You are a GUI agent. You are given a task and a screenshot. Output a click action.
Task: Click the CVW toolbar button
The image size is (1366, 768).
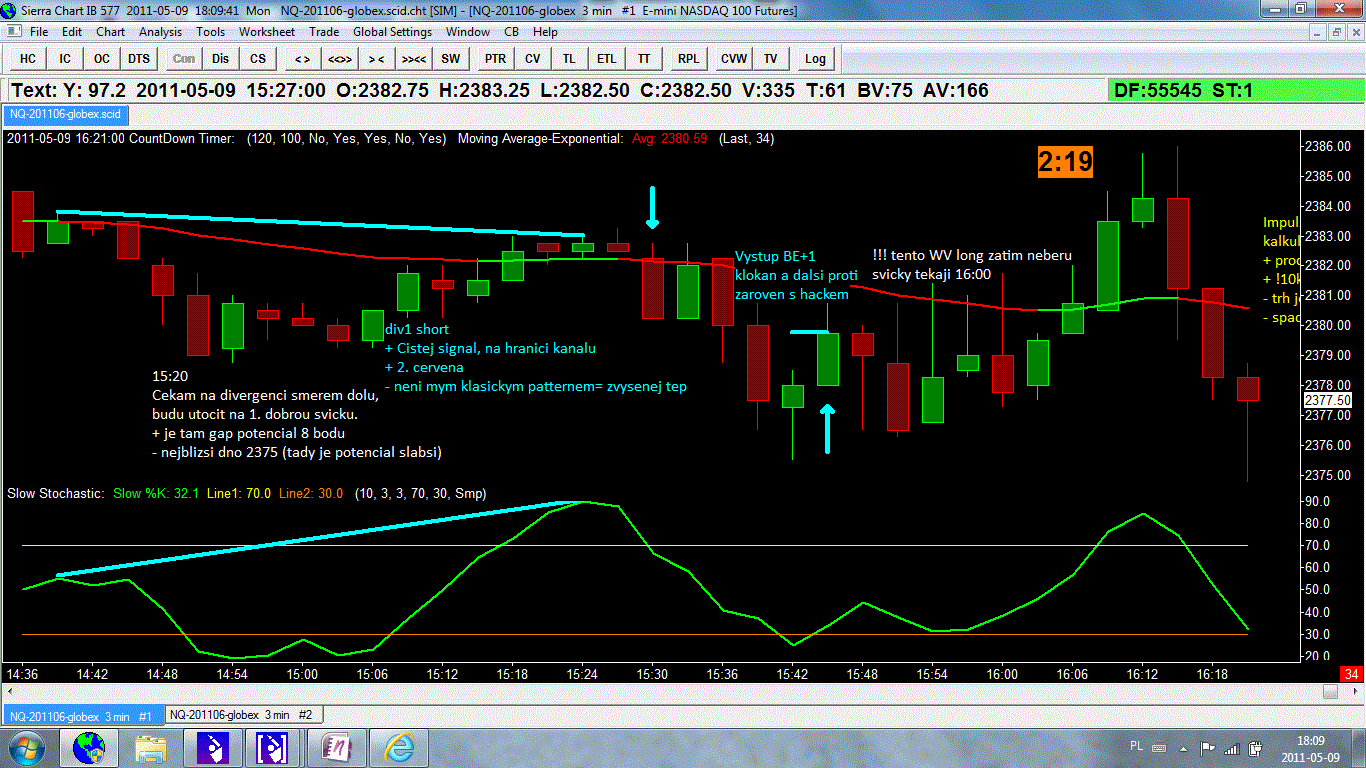pyautogui.click(x=733, y=58)
